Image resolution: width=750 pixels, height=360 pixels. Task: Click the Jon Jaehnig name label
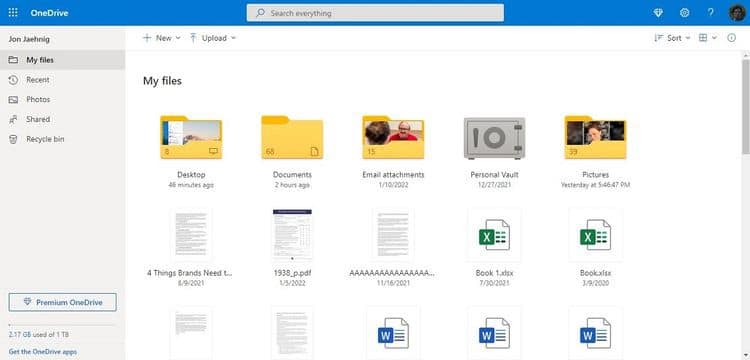coord(29,39)
